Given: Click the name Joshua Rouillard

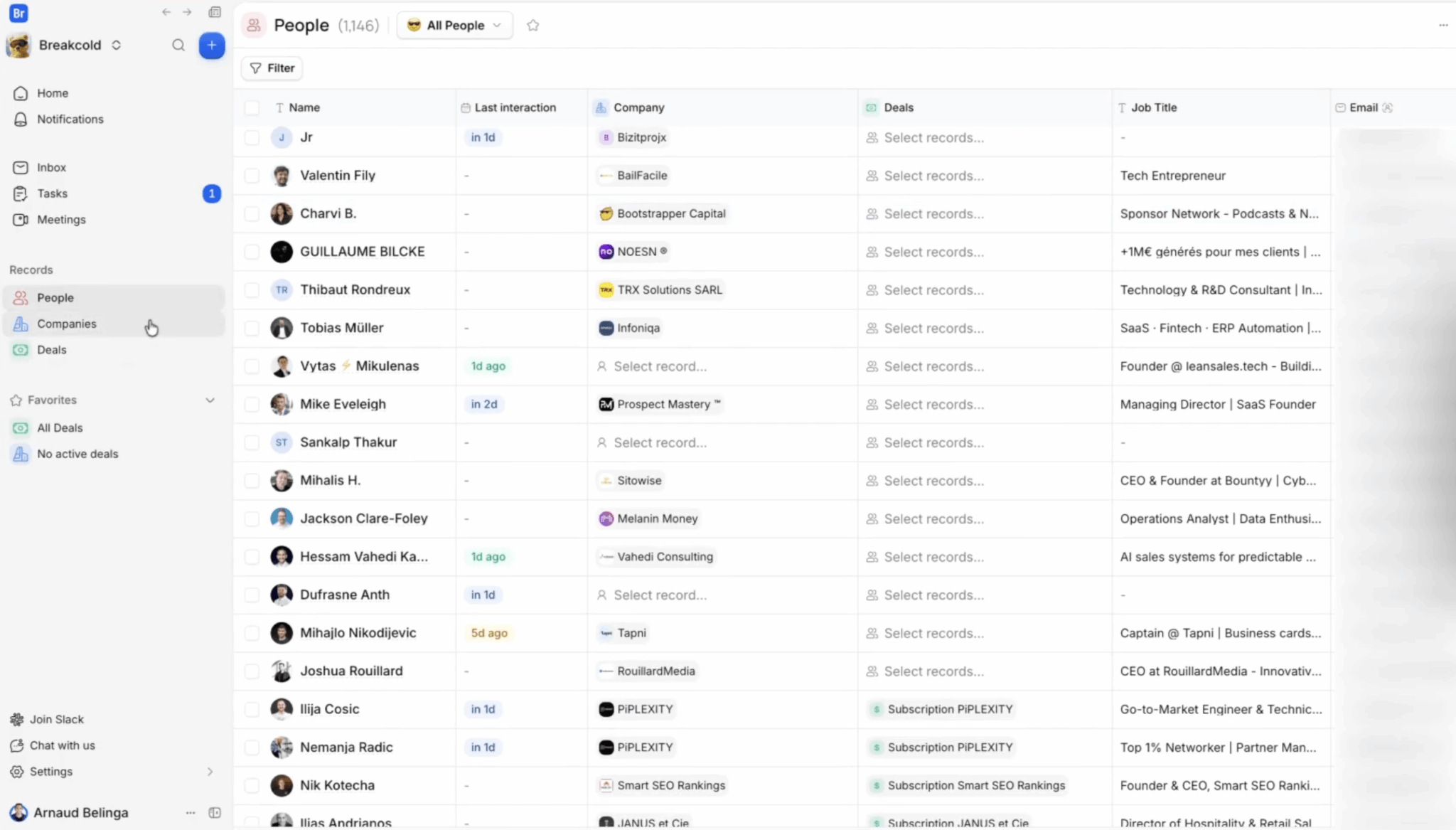Looking at the screenshot, I should coord(351,671).
